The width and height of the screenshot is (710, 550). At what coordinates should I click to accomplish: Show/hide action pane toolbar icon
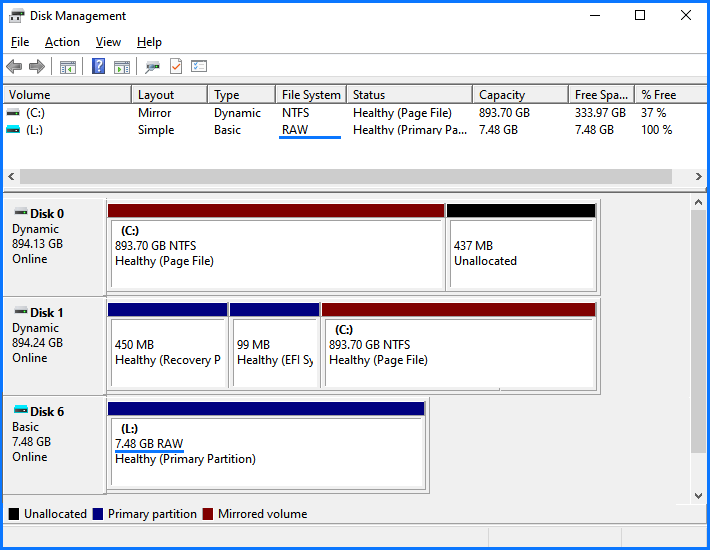[x=122, y=67]
